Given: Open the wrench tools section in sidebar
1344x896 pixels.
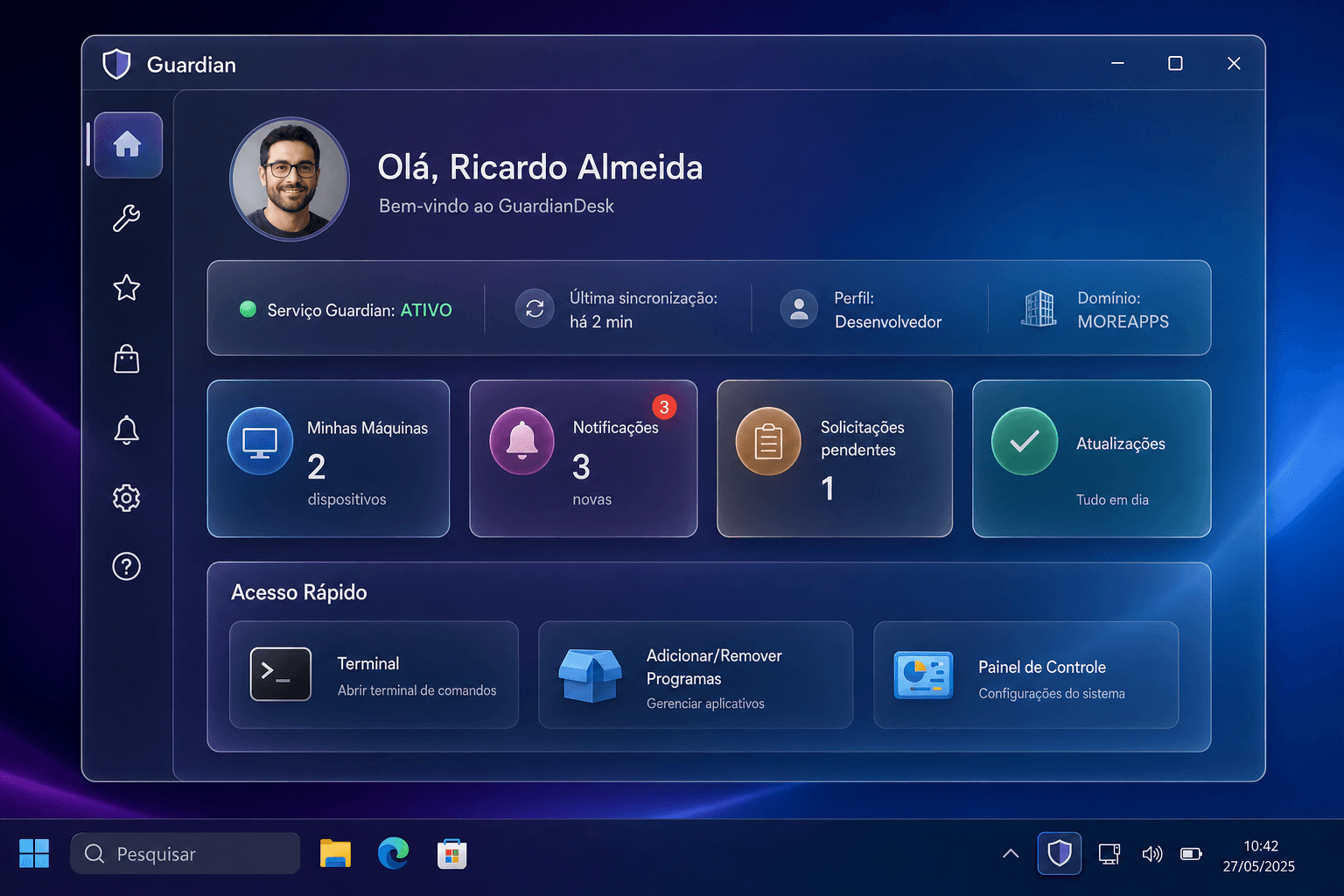Looking at the screenshot, I should (127, 218).
